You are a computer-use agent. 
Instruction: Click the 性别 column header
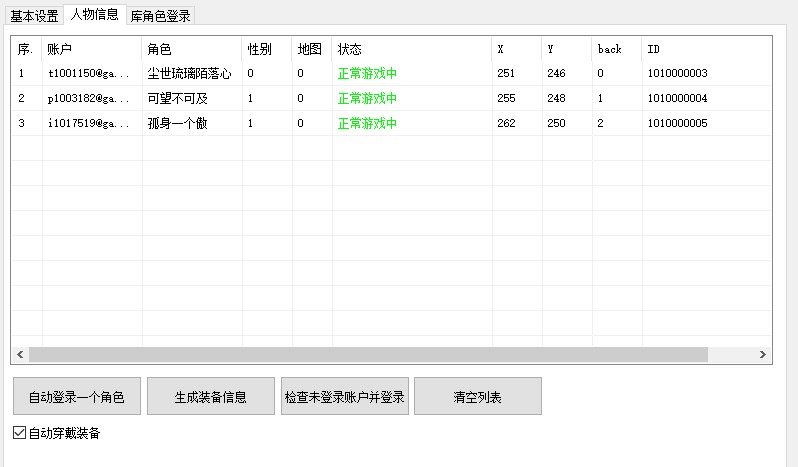267,49
